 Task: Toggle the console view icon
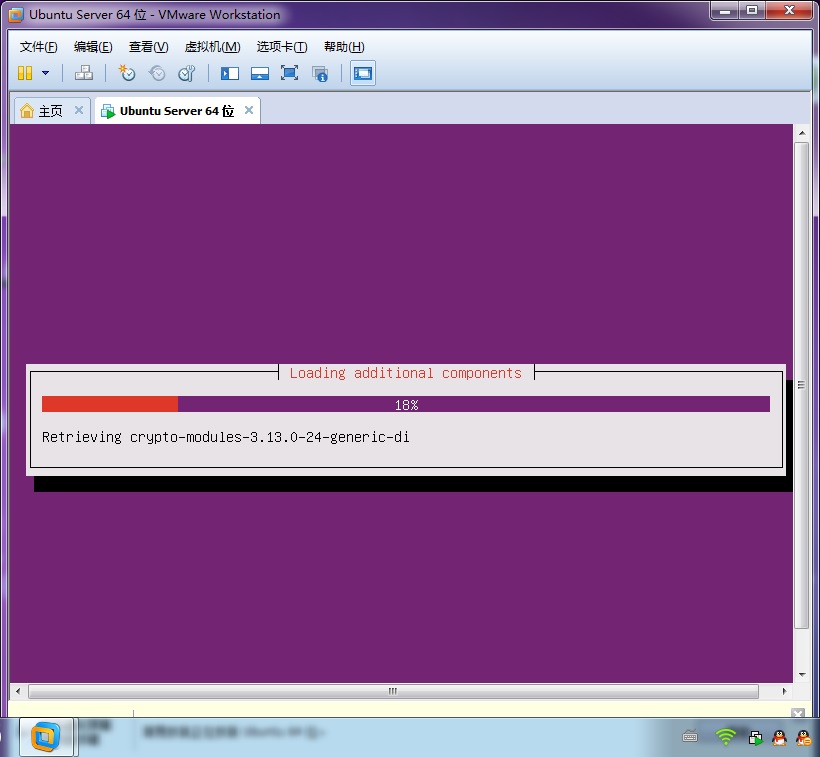click(362, 73)
